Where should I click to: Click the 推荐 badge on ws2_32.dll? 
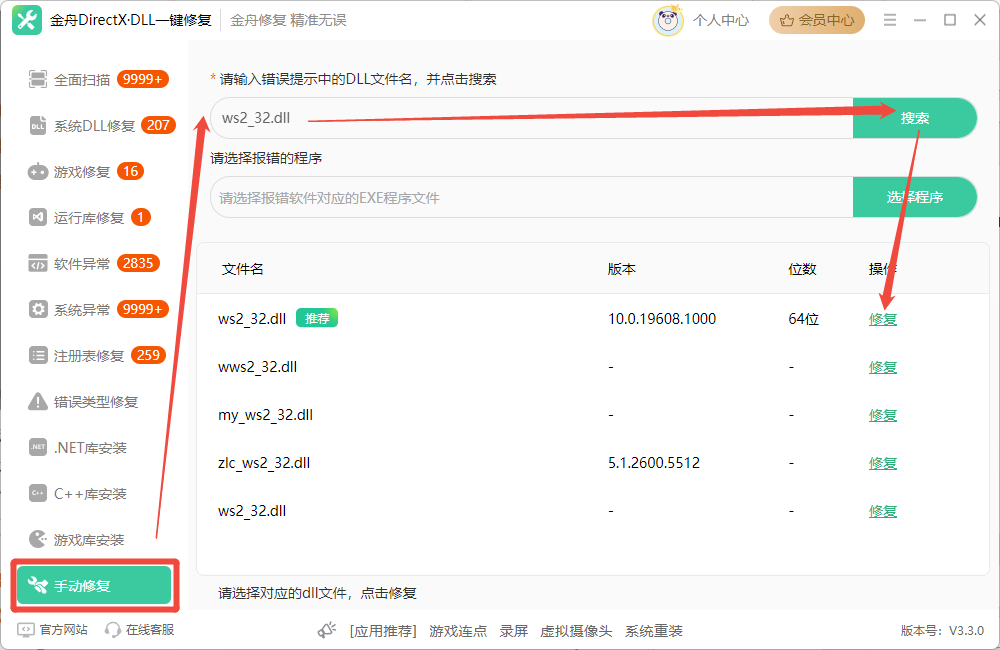[317, 318]
